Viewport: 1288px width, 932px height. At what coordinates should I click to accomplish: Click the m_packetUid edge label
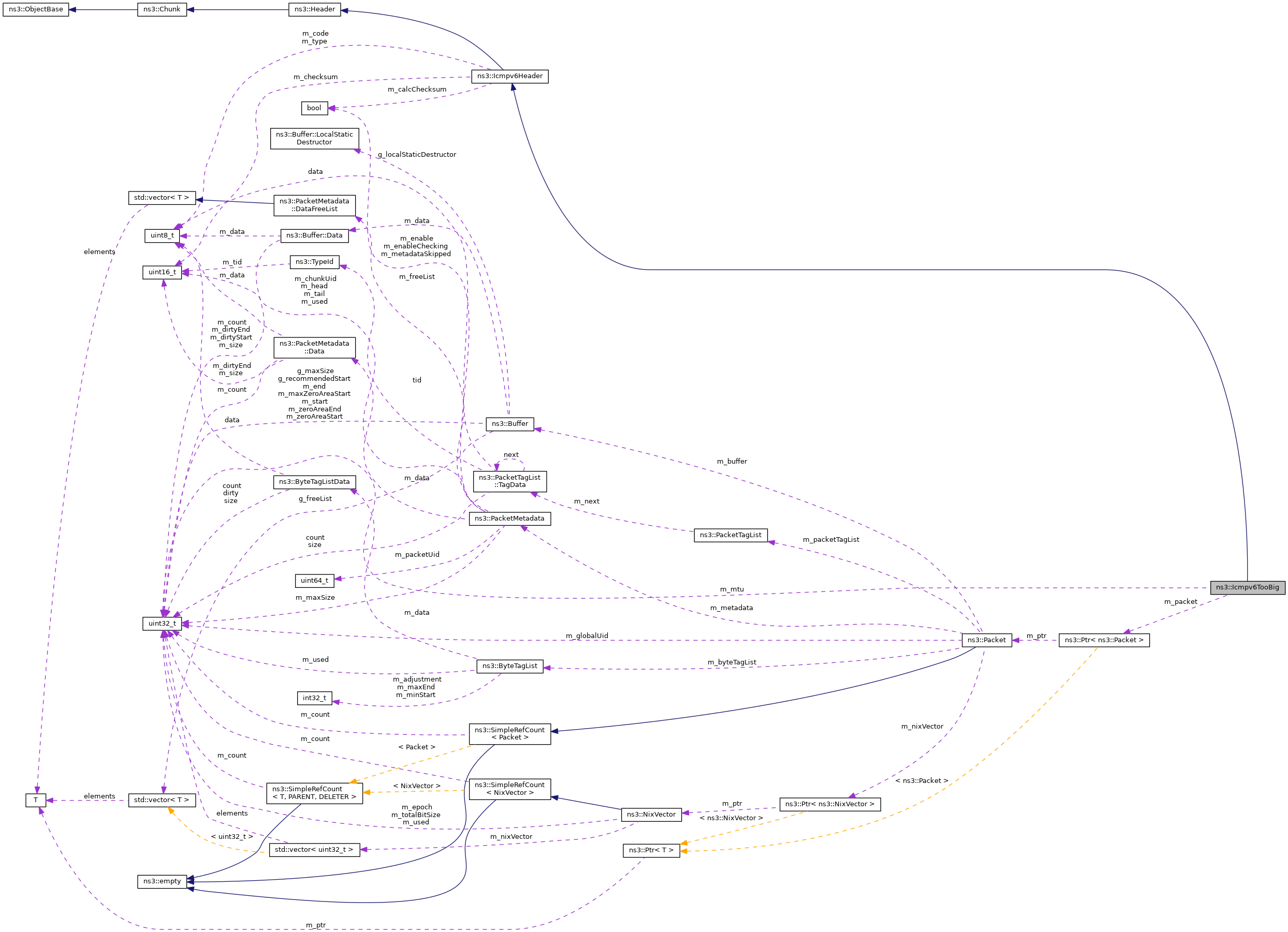click(417, 555)
